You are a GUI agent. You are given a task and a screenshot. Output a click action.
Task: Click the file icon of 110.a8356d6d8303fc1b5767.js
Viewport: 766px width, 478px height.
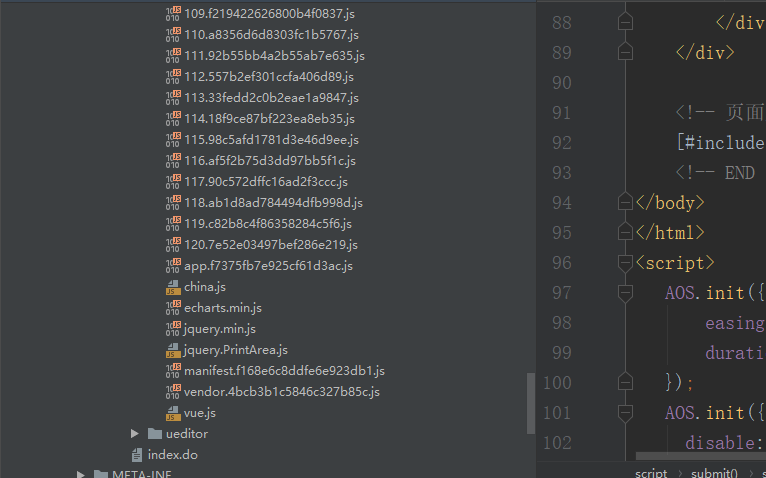(x=173, y=35)
